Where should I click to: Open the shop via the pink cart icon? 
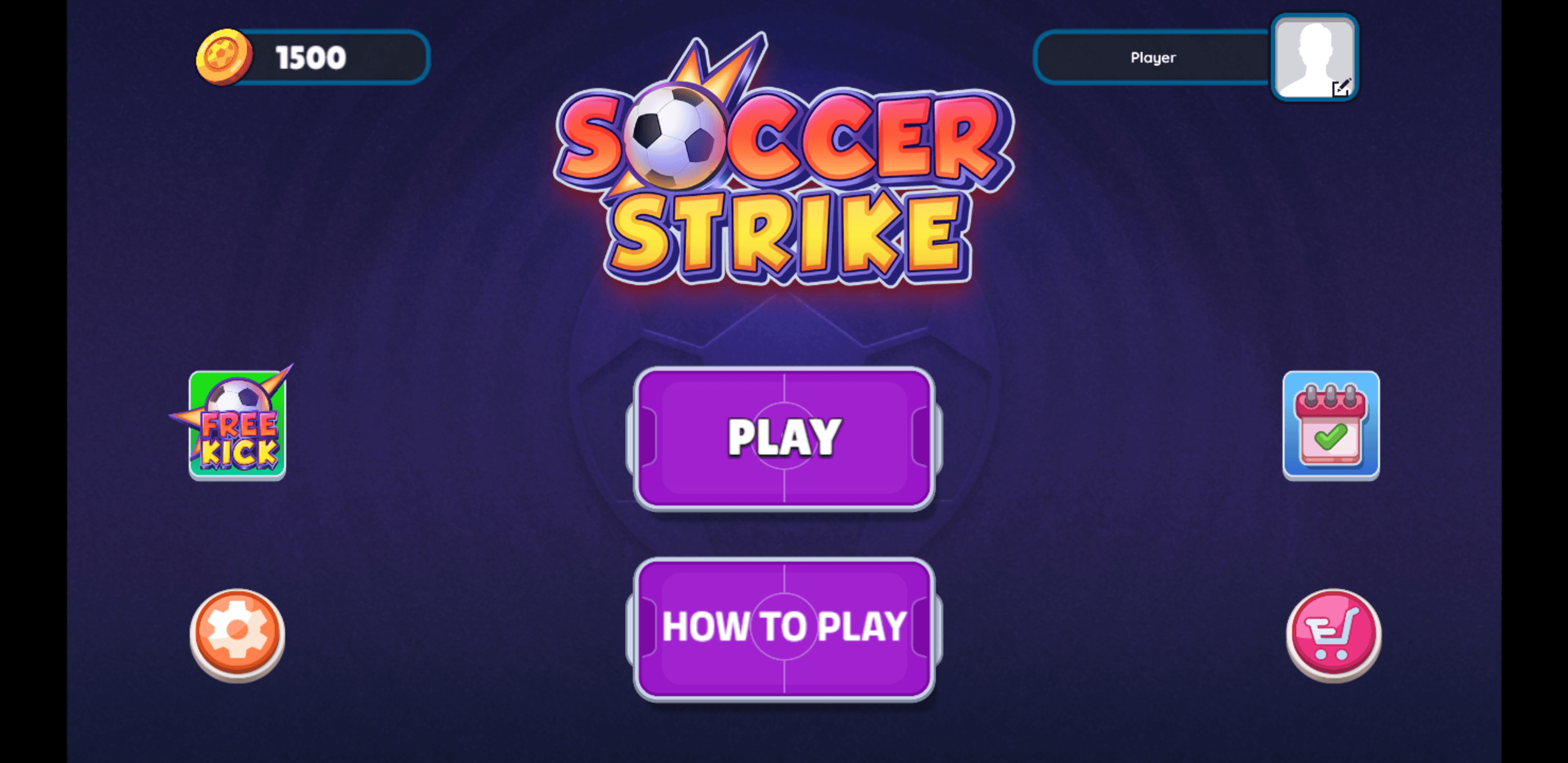click(1333, 634)
